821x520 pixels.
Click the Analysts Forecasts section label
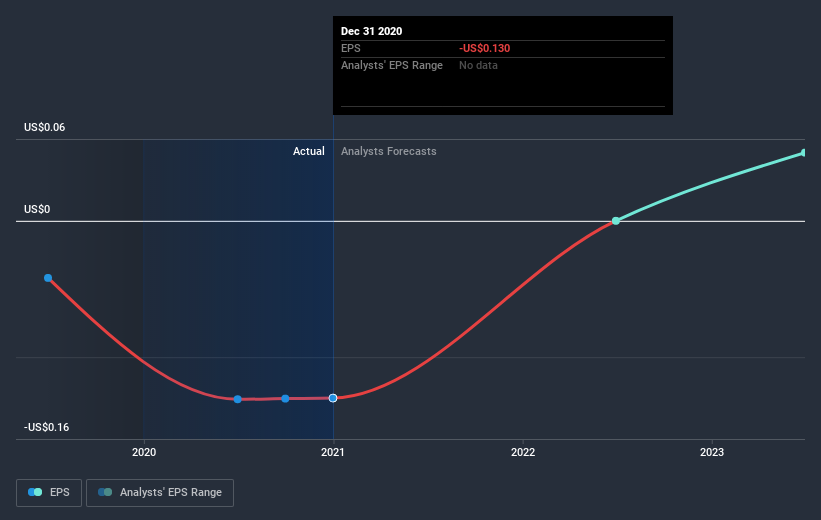tap(389, 151)
